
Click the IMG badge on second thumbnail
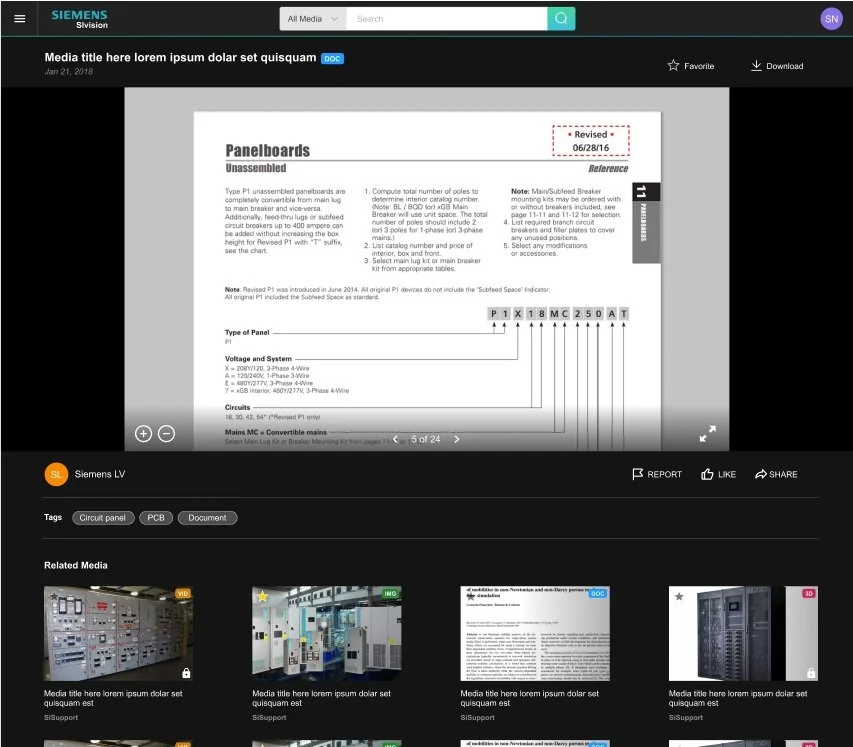[390, 594]
